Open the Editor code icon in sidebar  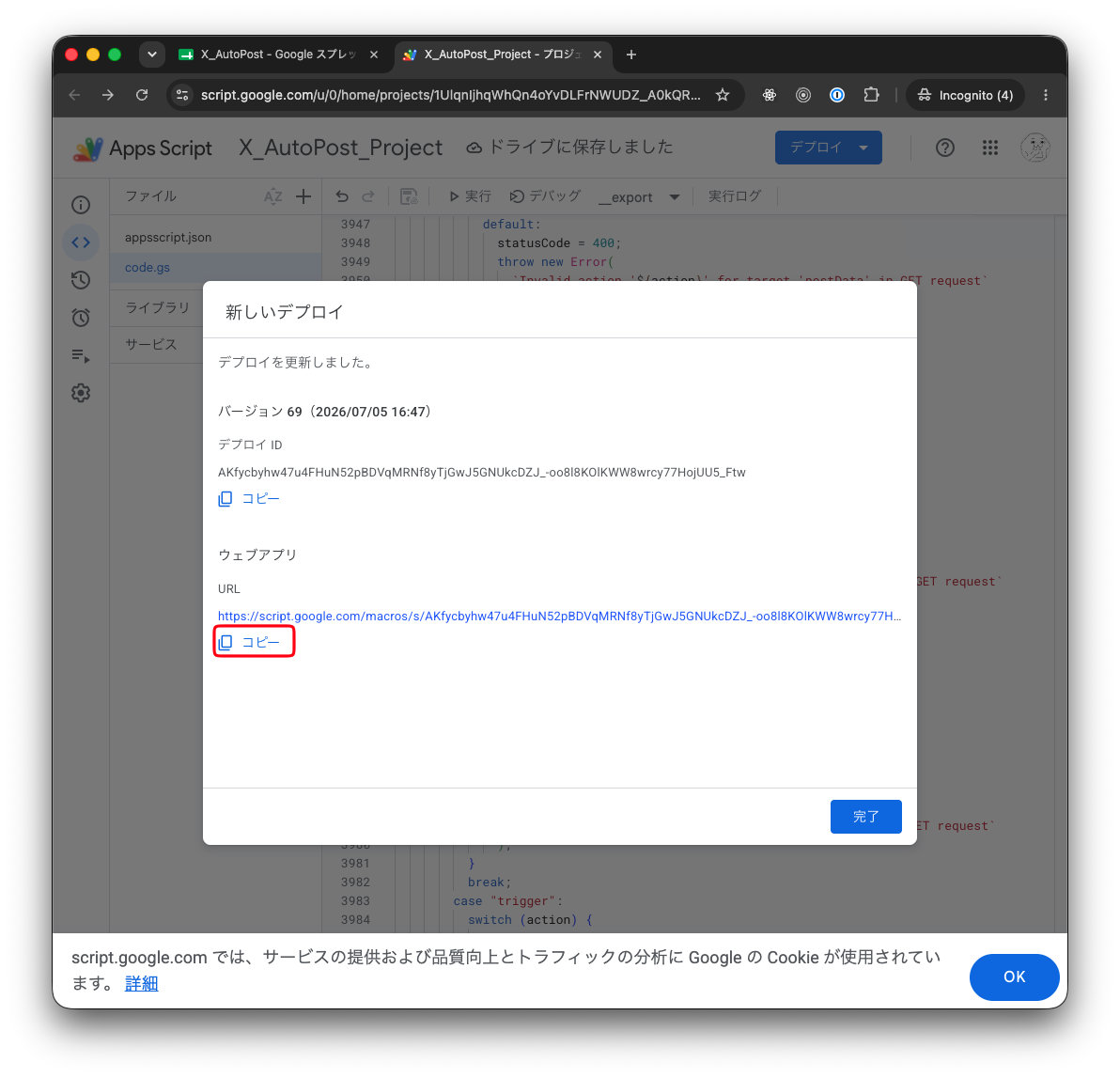click(x=81, y=242)
